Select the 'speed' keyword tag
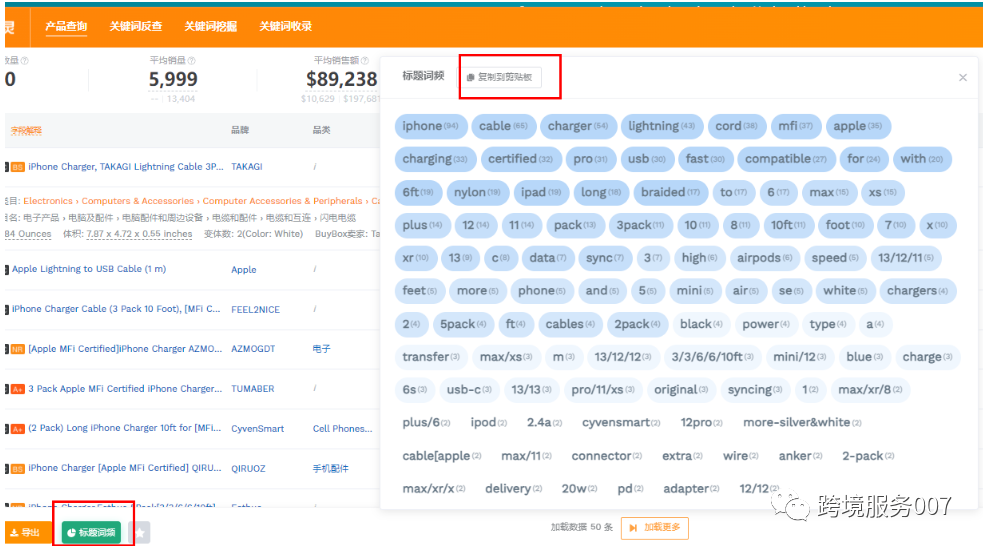 (x=835, y=258)
